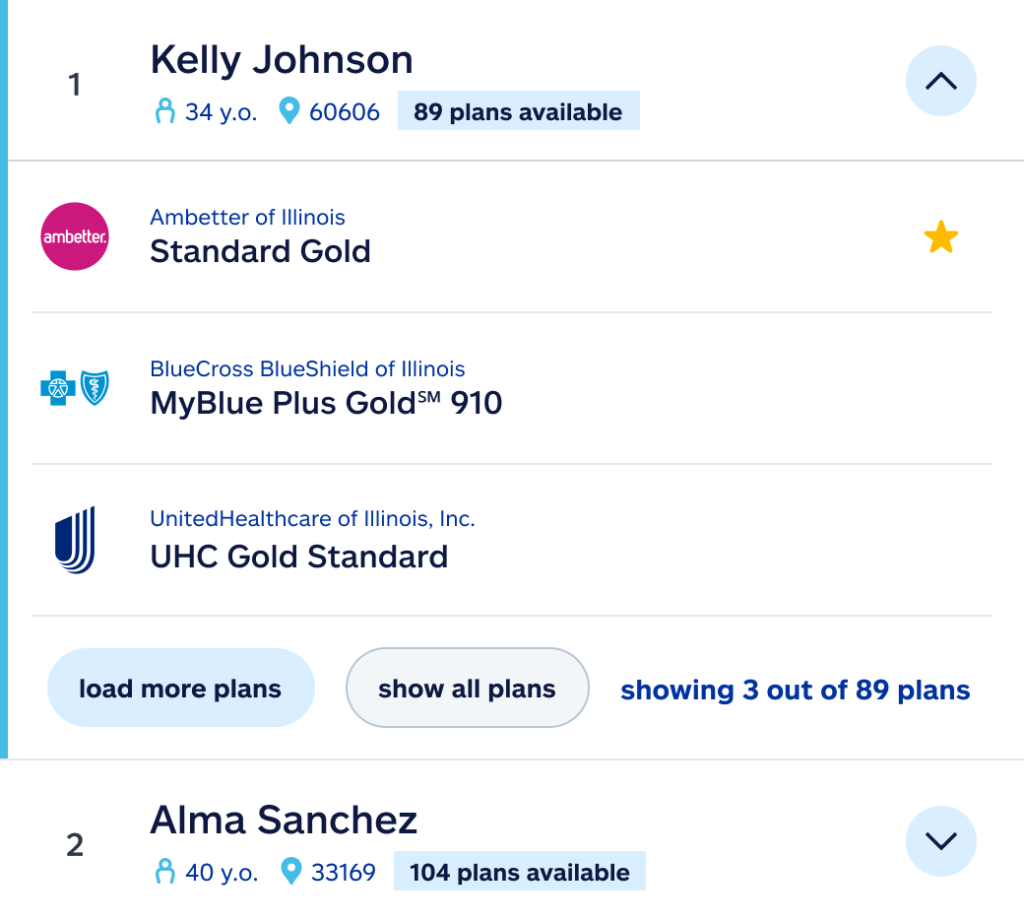The height and width of the screenshot is (922, 1024).
Task: Open BlueCross BlueShield of Illinois carrier link
Action: (307, 369)
